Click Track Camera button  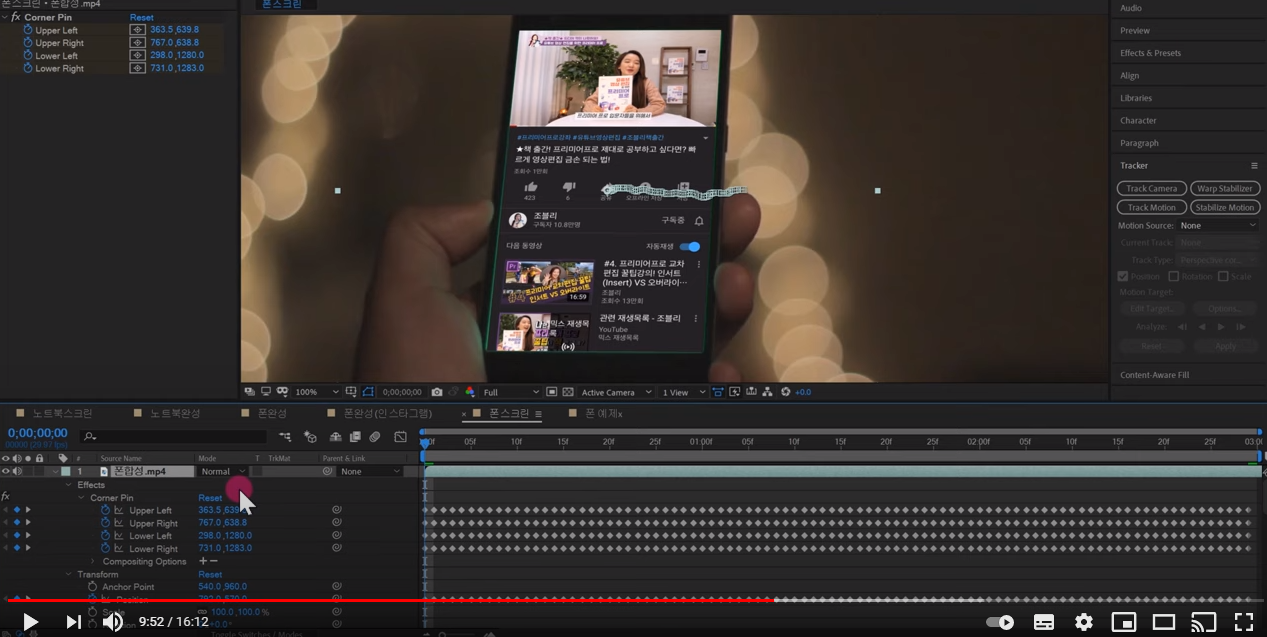tap(1152, 188)
